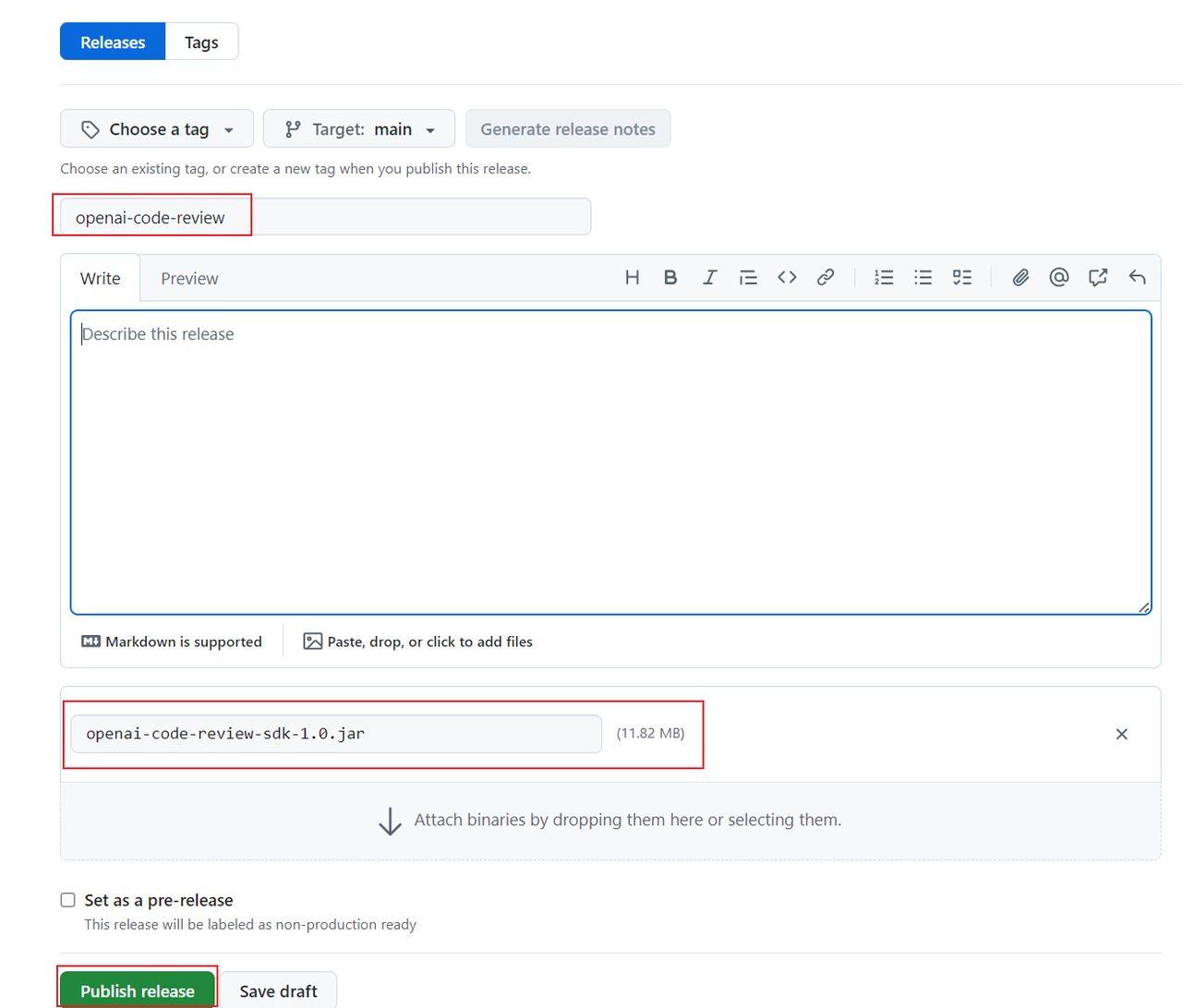Attach files using the paperclip icon
The image size is (1182, 1008).
point(1020,278)
